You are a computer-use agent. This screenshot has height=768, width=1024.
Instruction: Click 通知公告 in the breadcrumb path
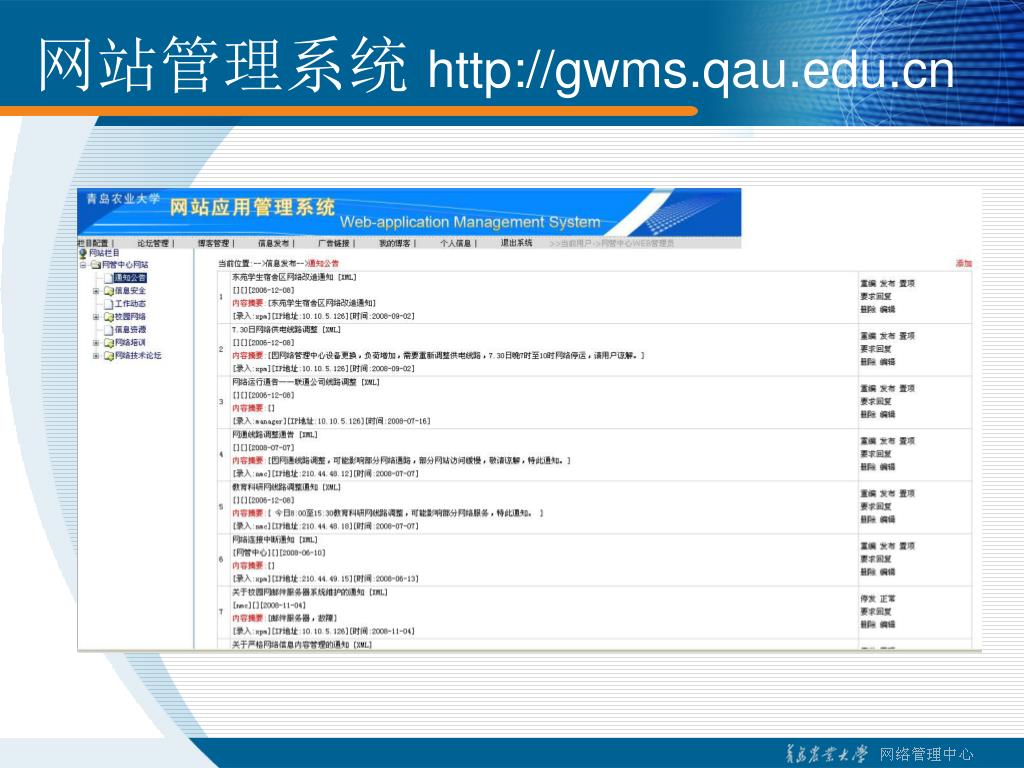[x=323, y=263]
